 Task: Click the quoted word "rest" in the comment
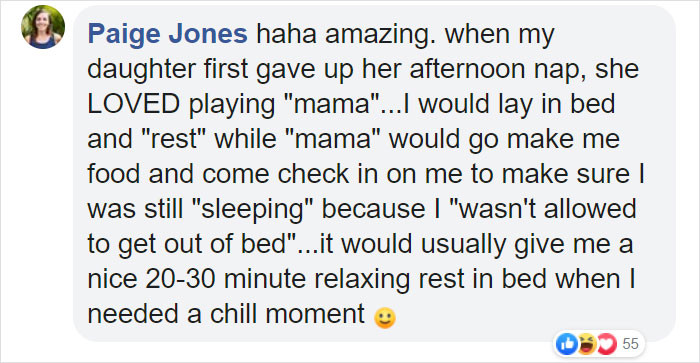[x=172, y=139]
